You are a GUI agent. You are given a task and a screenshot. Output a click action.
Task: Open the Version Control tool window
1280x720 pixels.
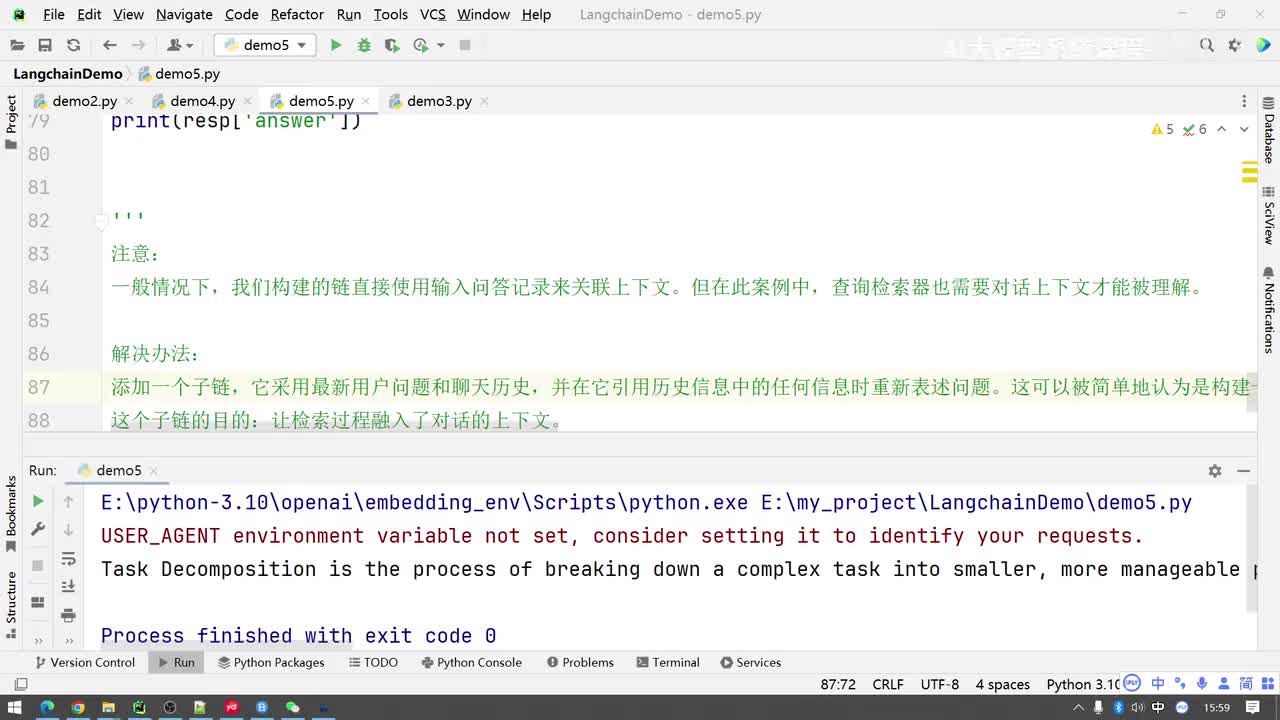84,662
